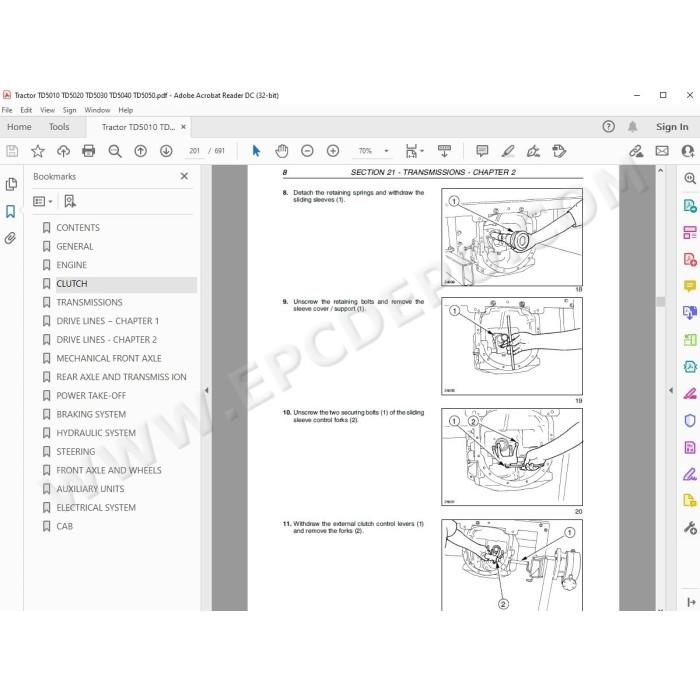This screenshot has width=700, height=700.
Task: Select the CLUTCH bookmark
Action: point(72,284)
